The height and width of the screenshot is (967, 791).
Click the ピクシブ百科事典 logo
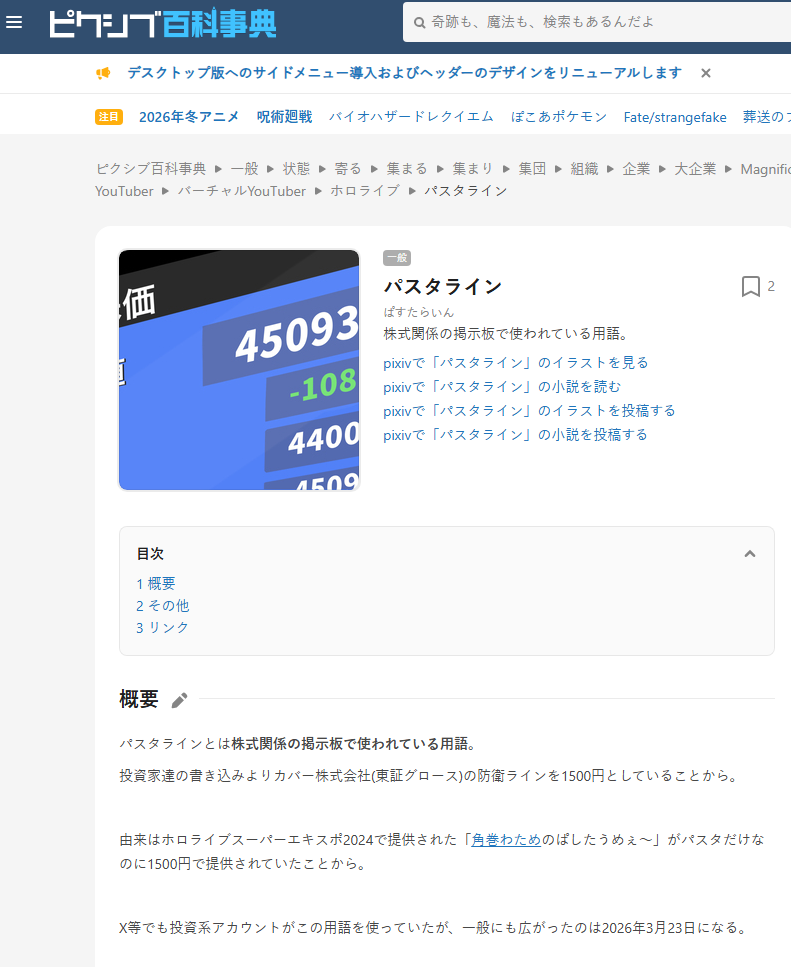point(163,22)
